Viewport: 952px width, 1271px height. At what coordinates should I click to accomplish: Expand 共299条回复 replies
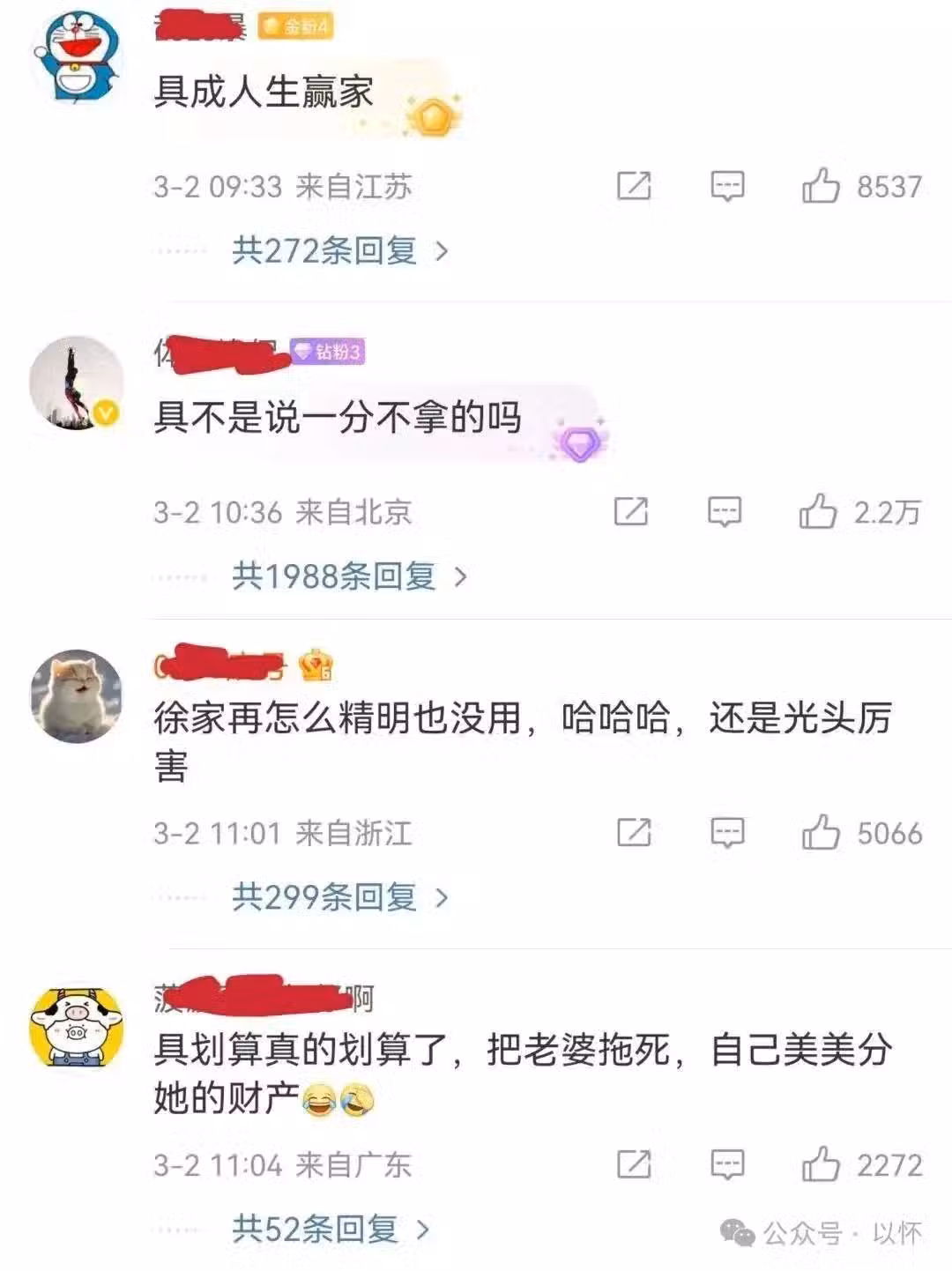[340, 897]
